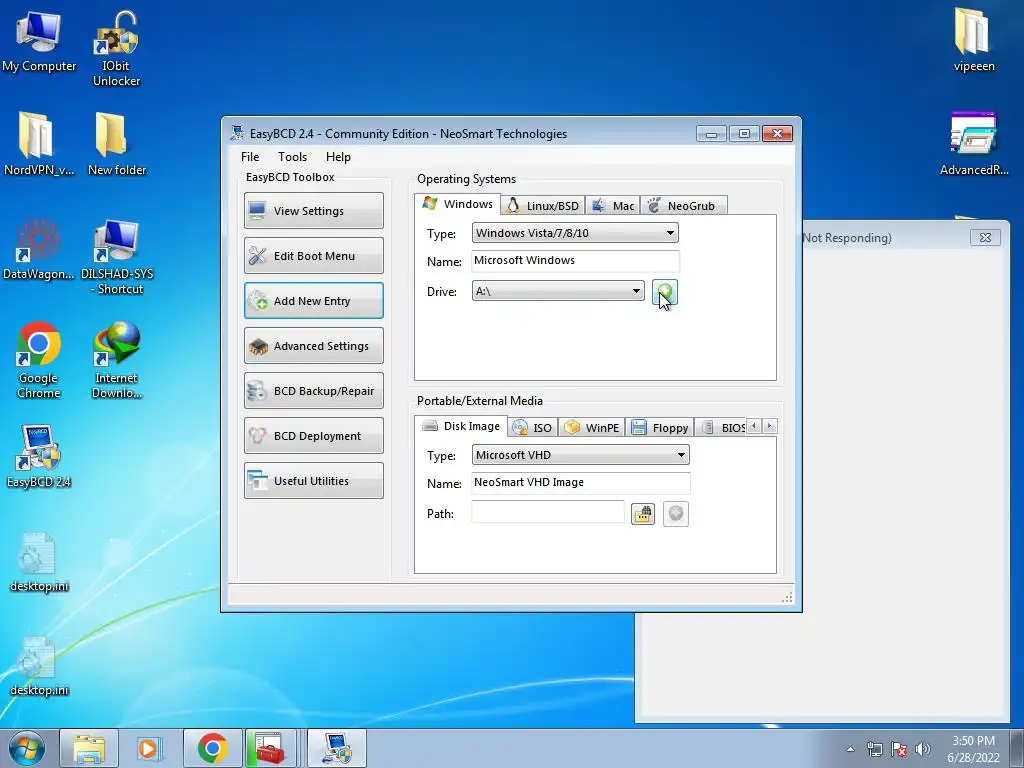Select vipeeen folder on desktop
Screen dimensions: 1024x768
point(974,40)
